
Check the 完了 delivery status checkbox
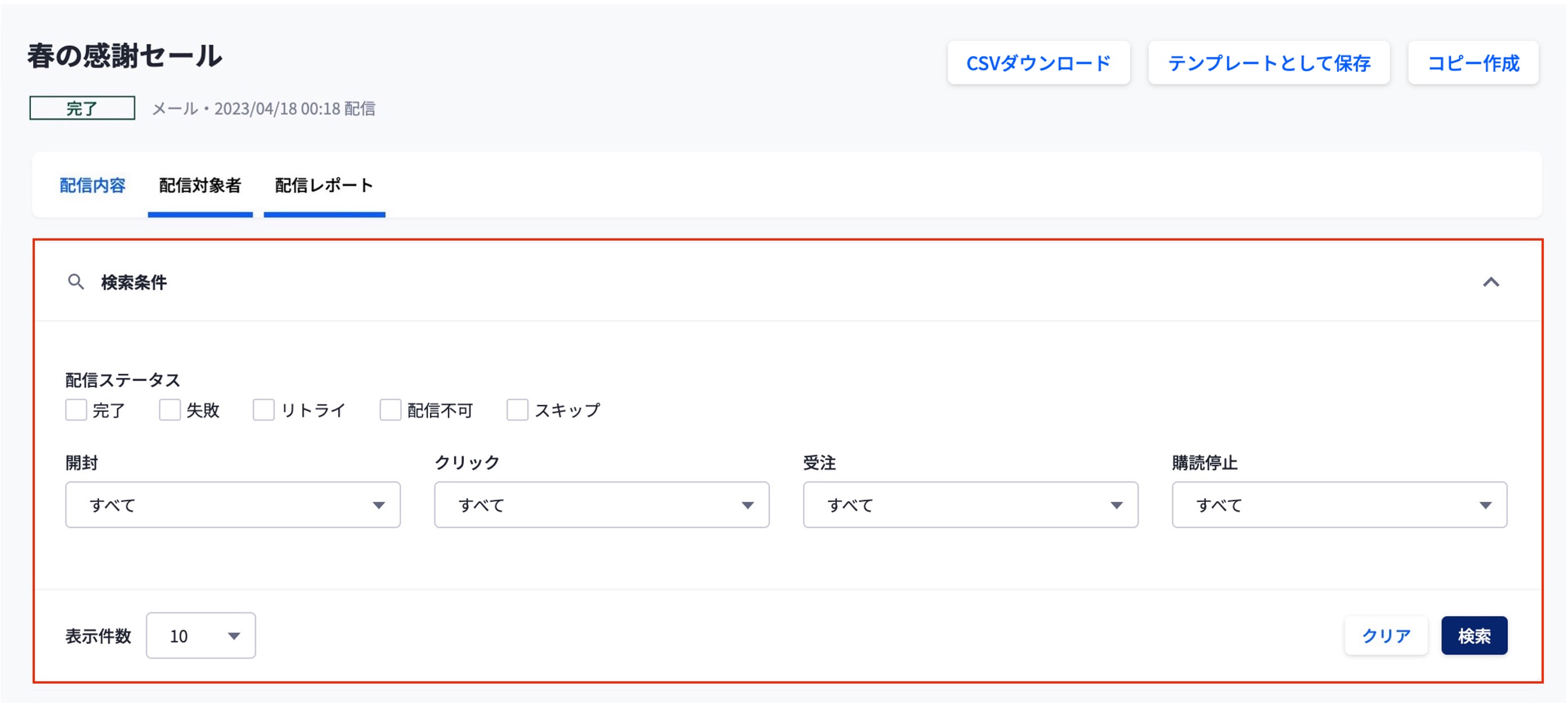pos(75,411)
